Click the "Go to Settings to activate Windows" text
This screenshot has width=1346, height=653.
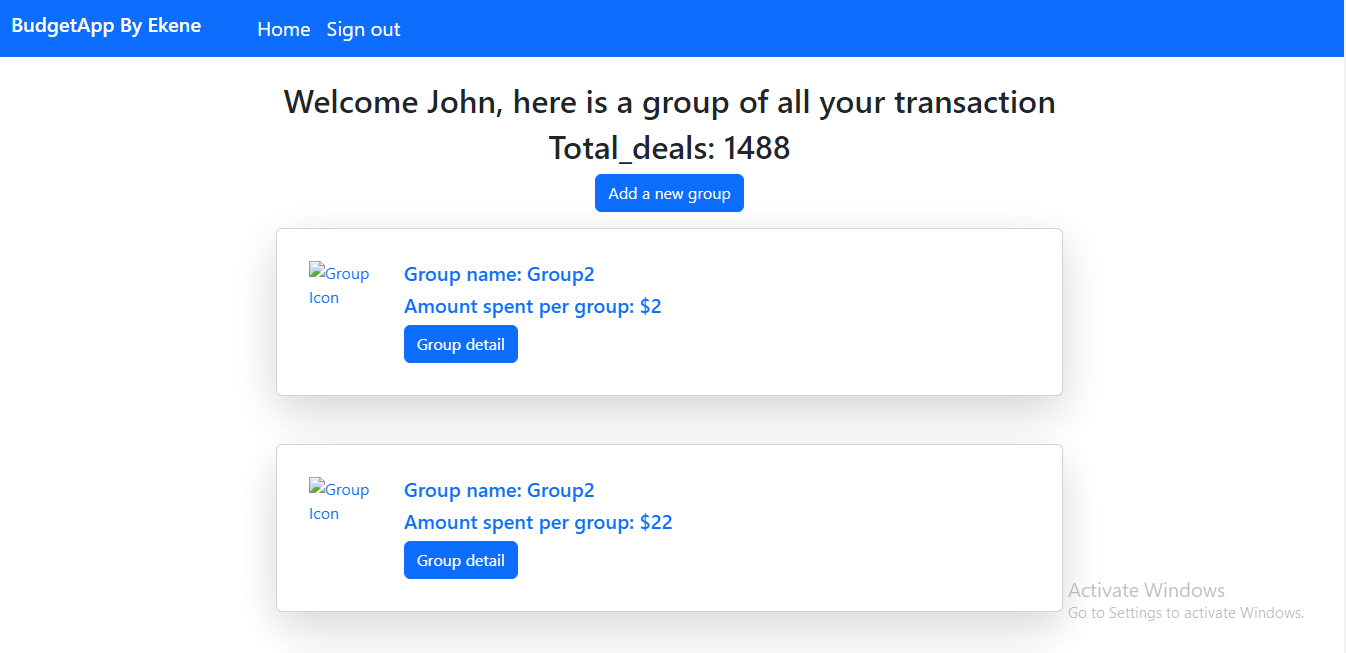pos(1186,613)
